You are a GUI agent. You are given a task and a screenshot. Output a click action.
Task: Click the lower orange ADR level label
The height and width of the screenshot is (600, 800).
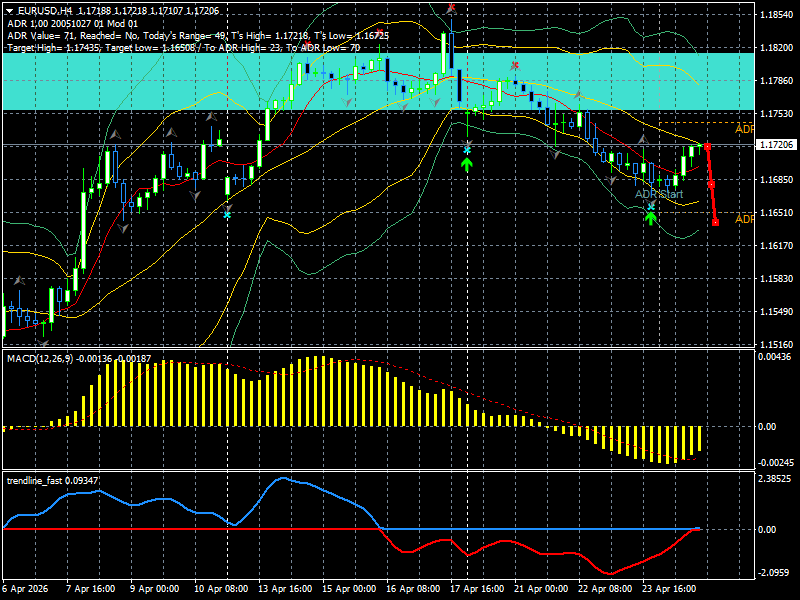click(744, 219)
